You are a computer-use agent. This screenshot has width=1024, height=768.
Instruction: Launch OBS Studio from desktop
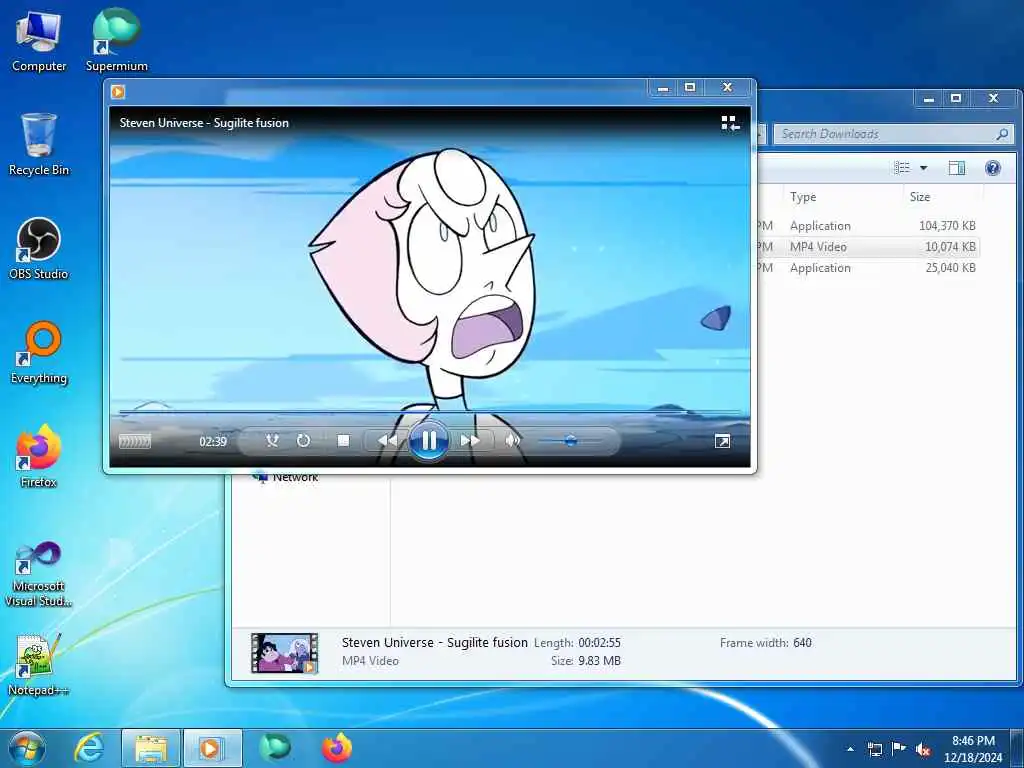tap(39, 249)
